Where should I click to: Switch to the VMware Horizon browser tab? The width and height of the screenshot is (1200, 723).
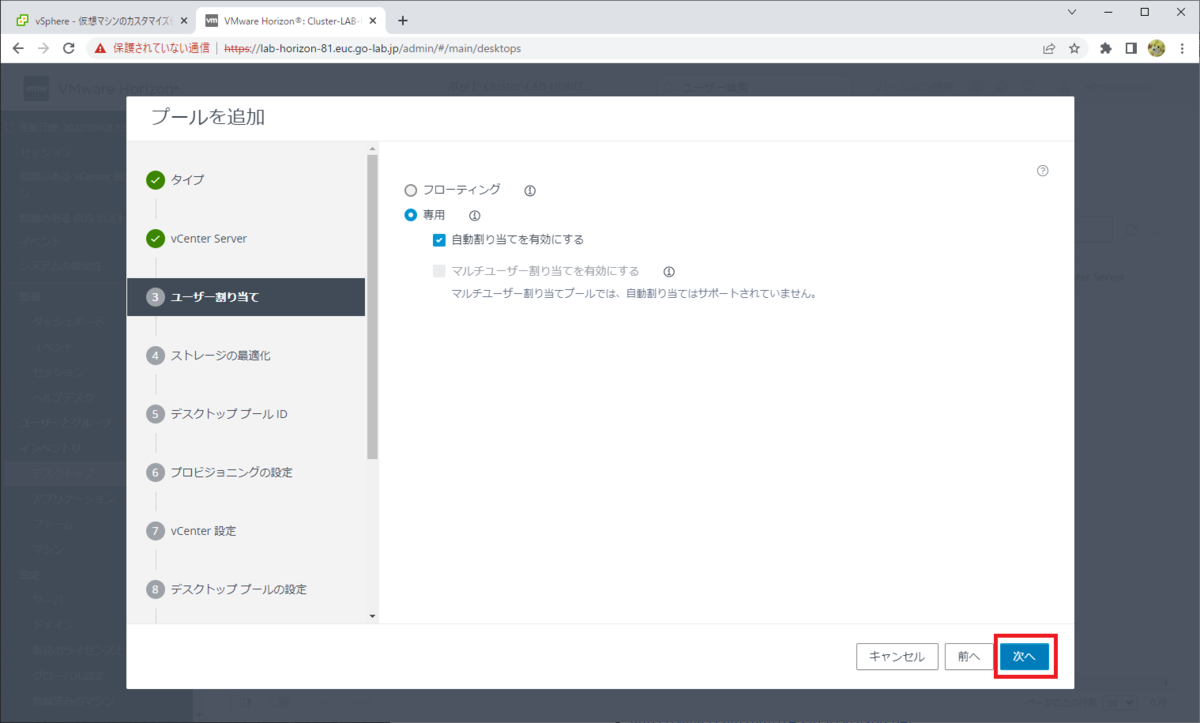[x=289, y=20]
